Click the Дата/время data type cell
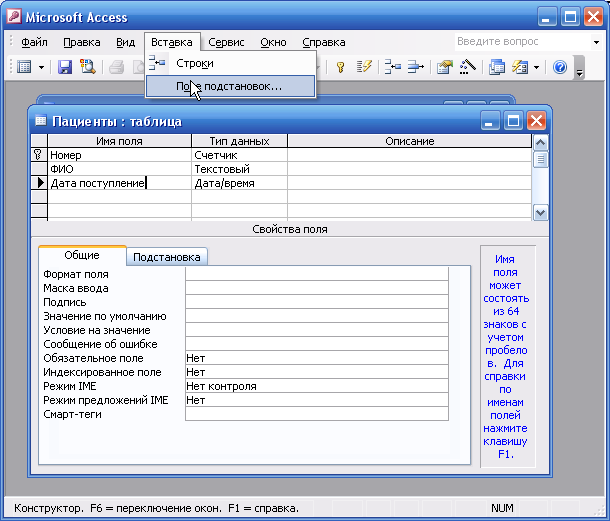 239,183
